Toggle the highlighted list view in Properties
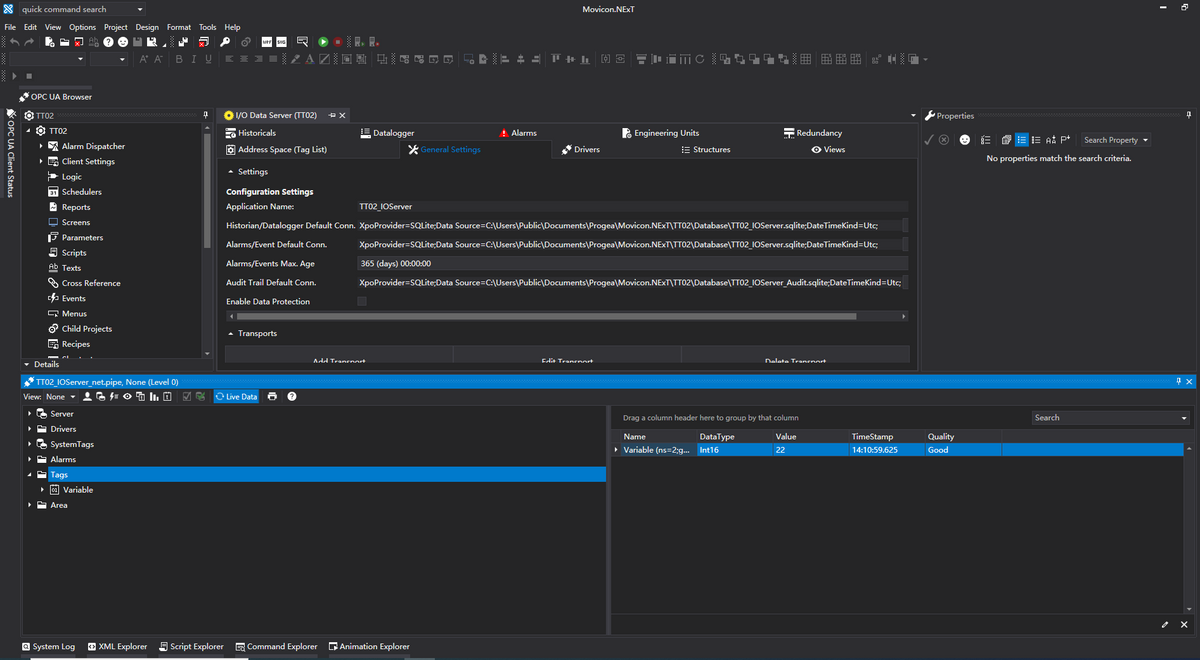The width and height of the screenshot is (1200, 660). click(x=1021, y=140)
